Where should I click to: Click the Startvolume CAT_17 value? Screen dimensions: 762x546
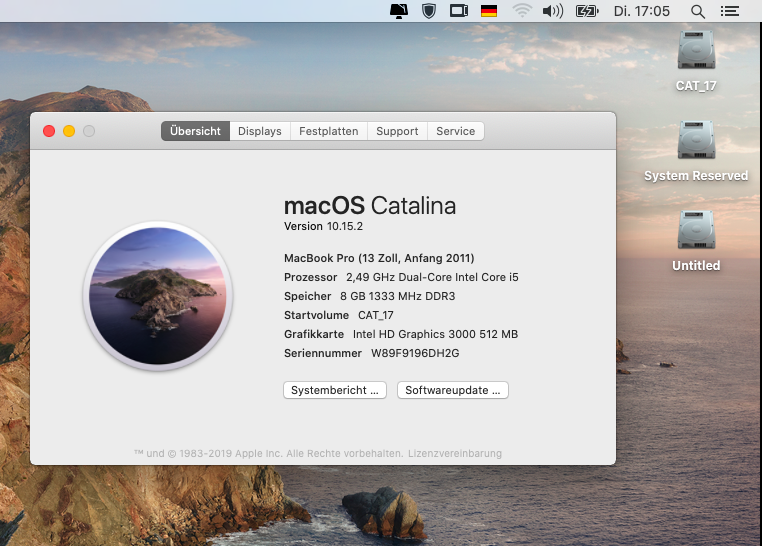coord(376,315)
